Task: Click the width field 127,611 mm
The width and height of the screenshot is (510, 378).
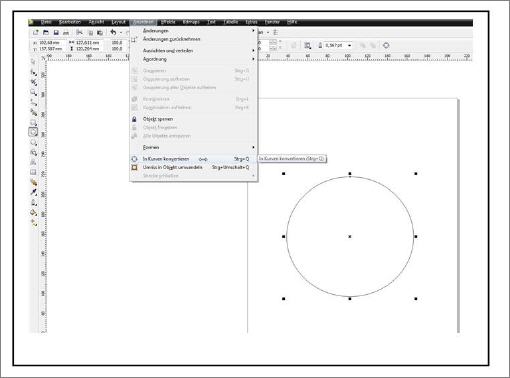Action: tap(88, 43)
